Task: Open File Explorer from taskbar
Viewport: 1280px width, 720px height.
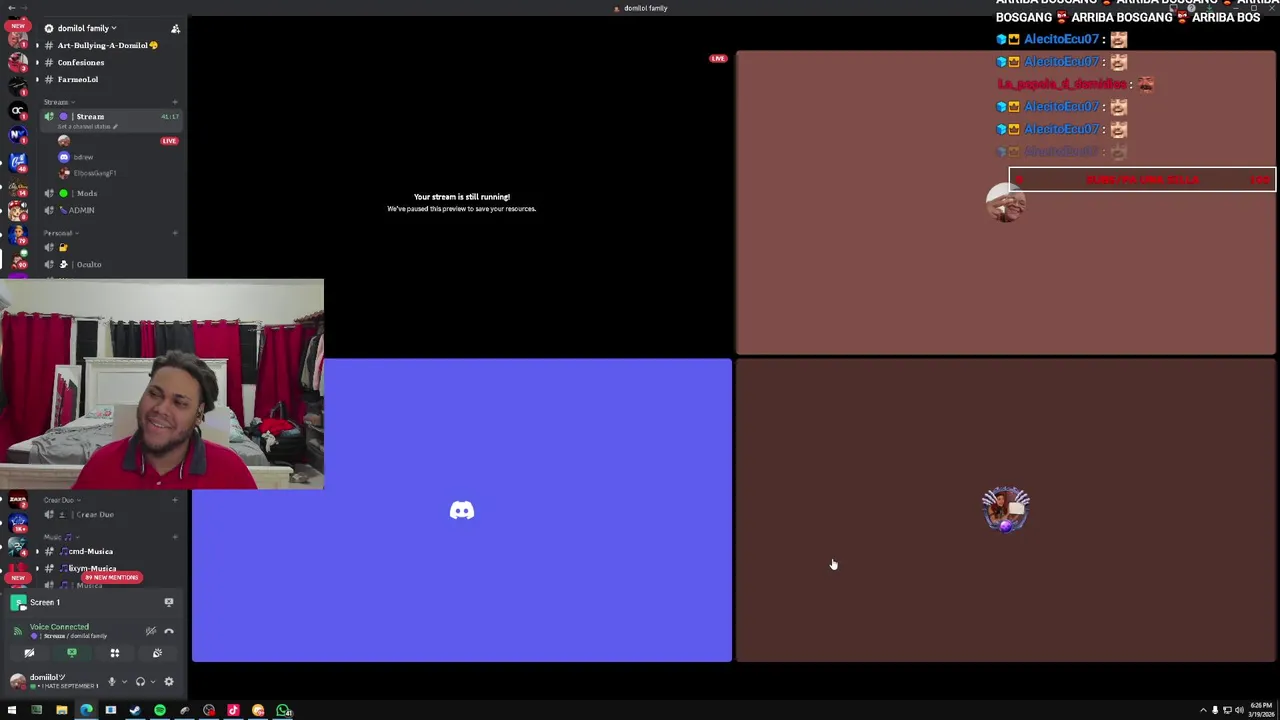Action: [61, 710]
